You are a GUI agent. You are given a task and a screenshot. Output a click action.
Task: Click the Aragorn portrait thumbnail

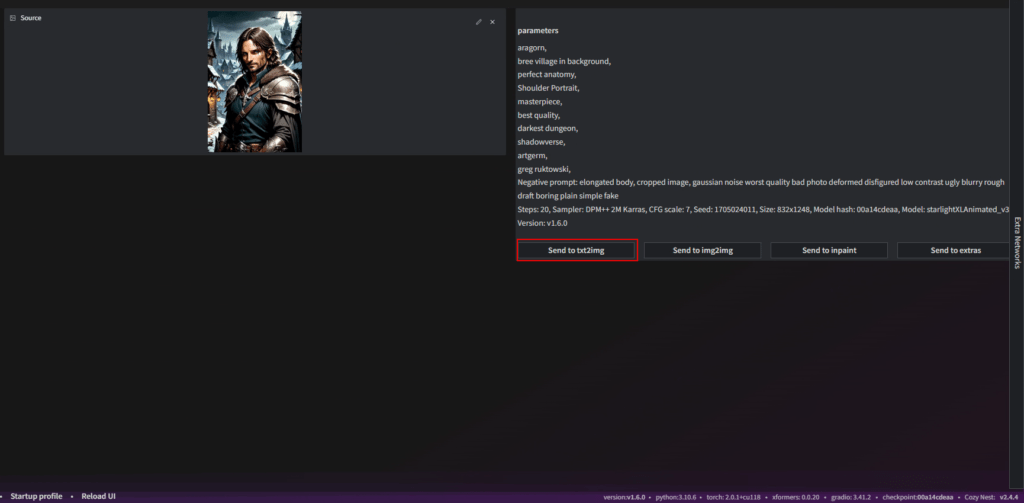pos(254,81)
